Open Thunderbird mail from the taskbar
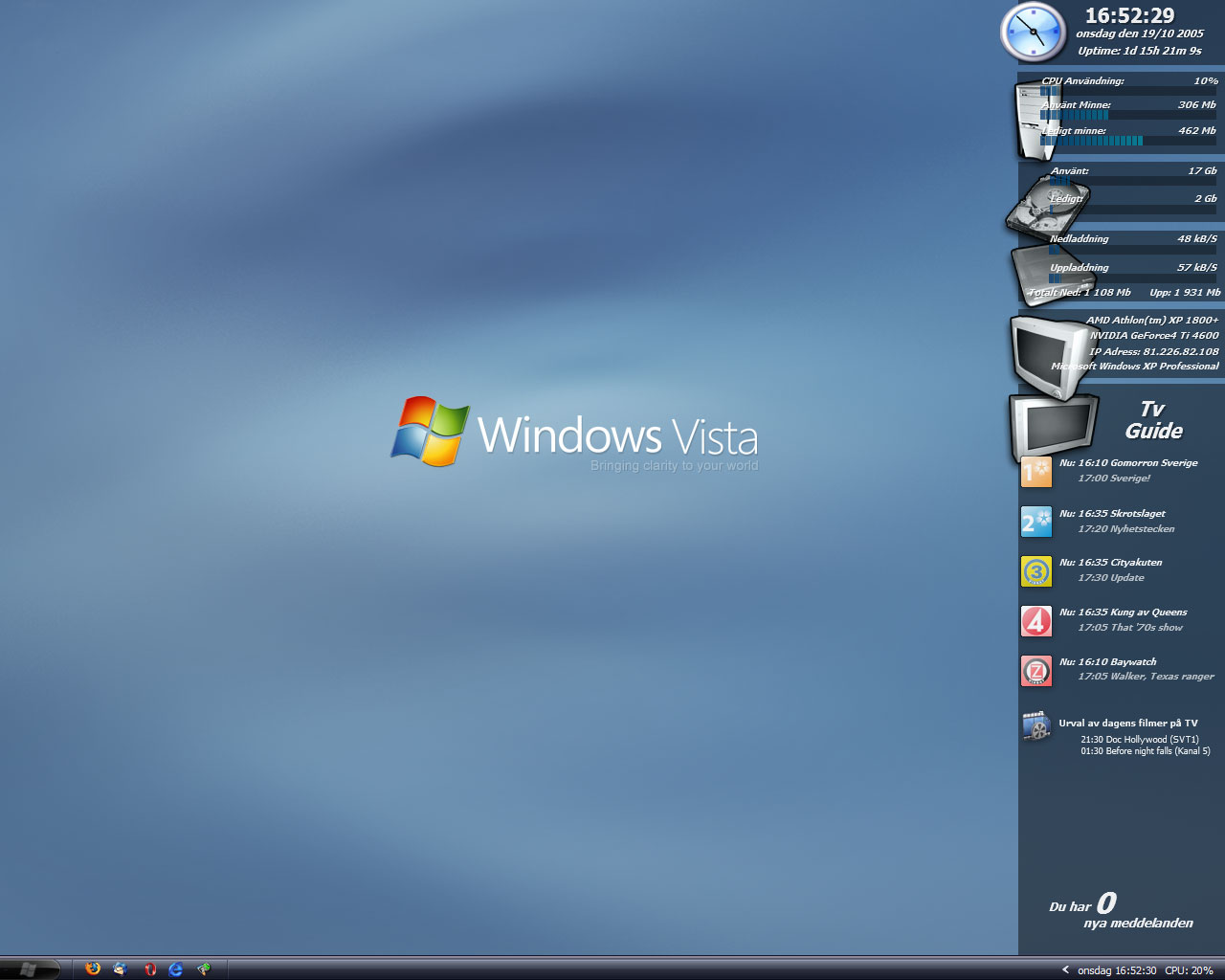The image size is (1225, 980). pyautogui.click(x=120, y=969)
